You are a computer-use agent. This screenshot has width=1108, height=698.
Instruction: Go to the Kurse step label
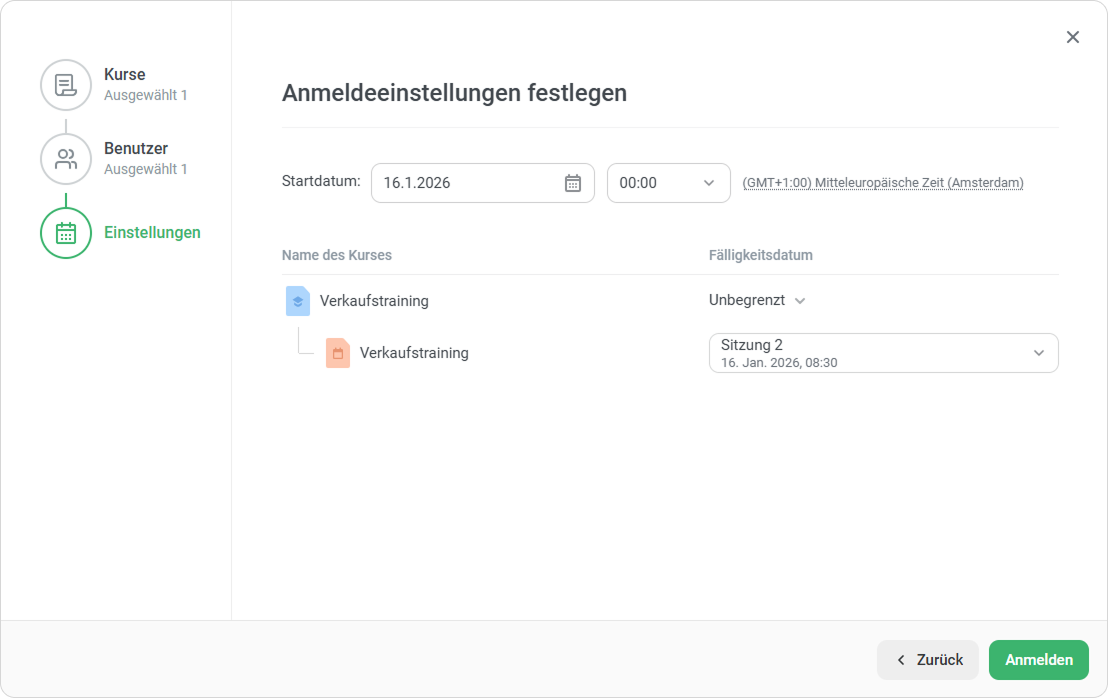124,75
